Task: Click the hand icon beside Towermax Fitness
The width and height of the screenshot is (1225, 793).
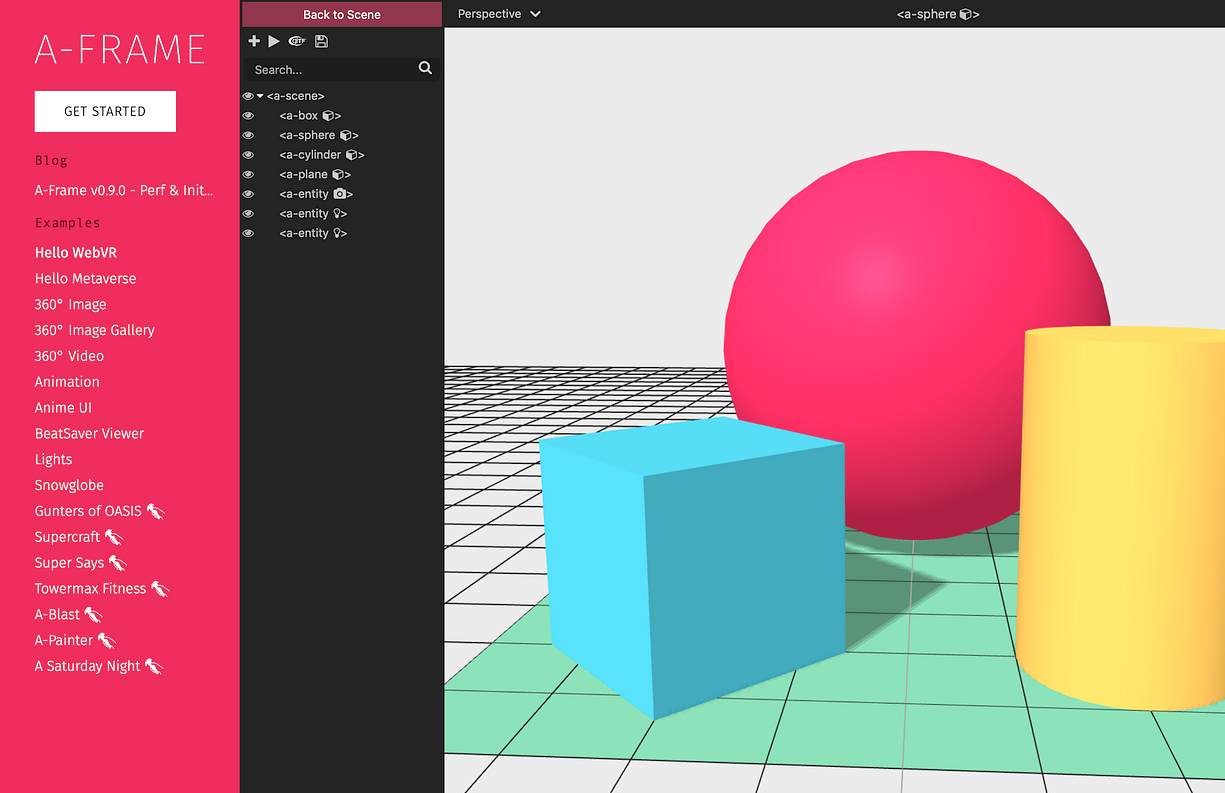Action: 160,589
